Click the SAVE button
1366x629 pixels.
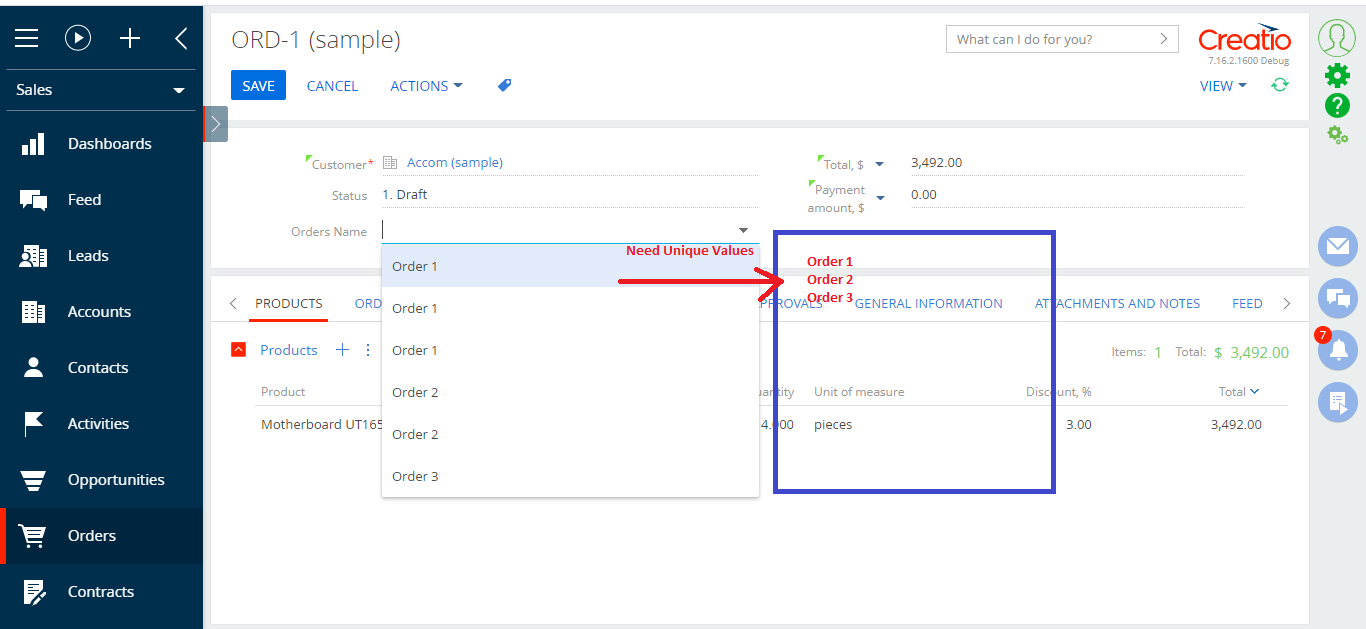point(258,85)
